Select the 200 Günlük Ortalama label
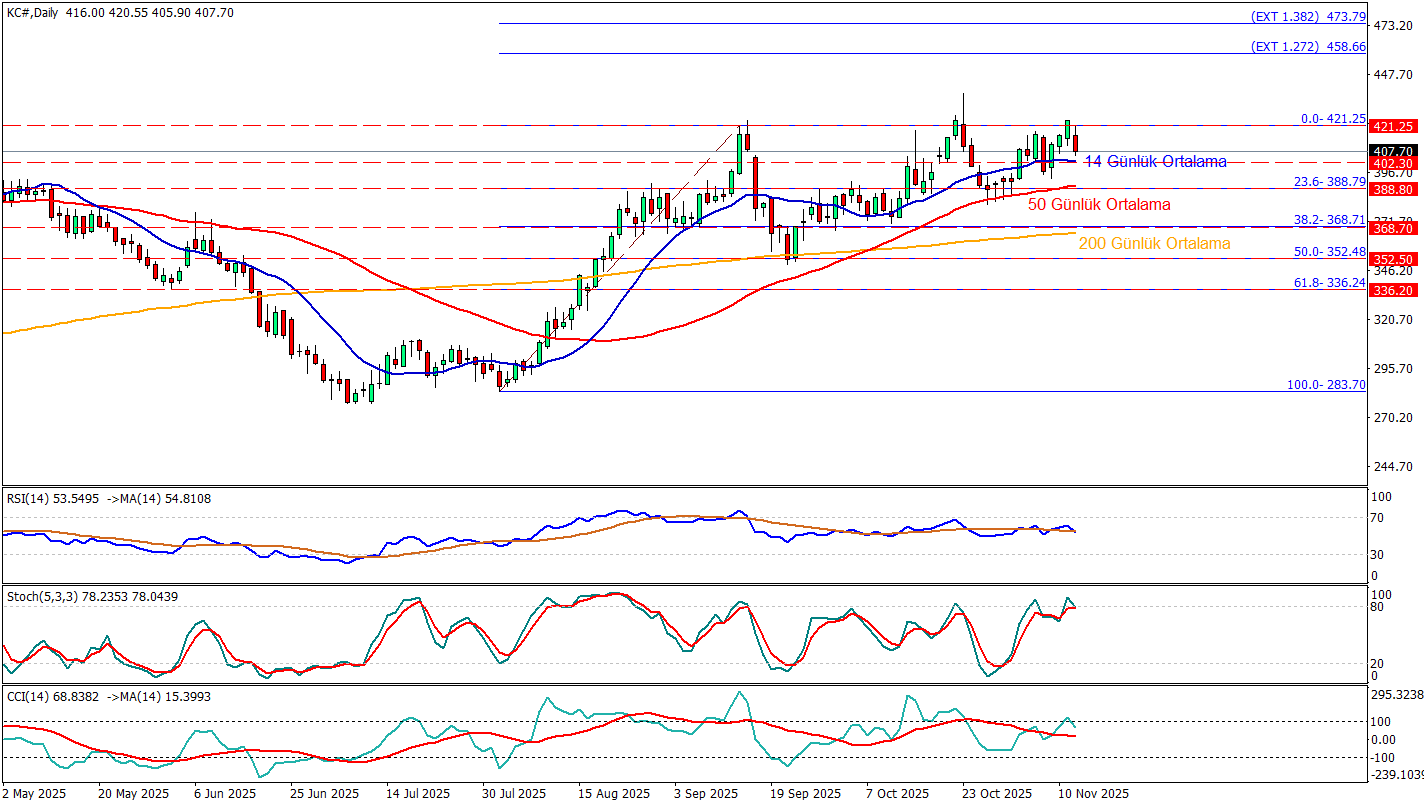The width and height of the screenshot is (1424, 806). pos(1154,243)
